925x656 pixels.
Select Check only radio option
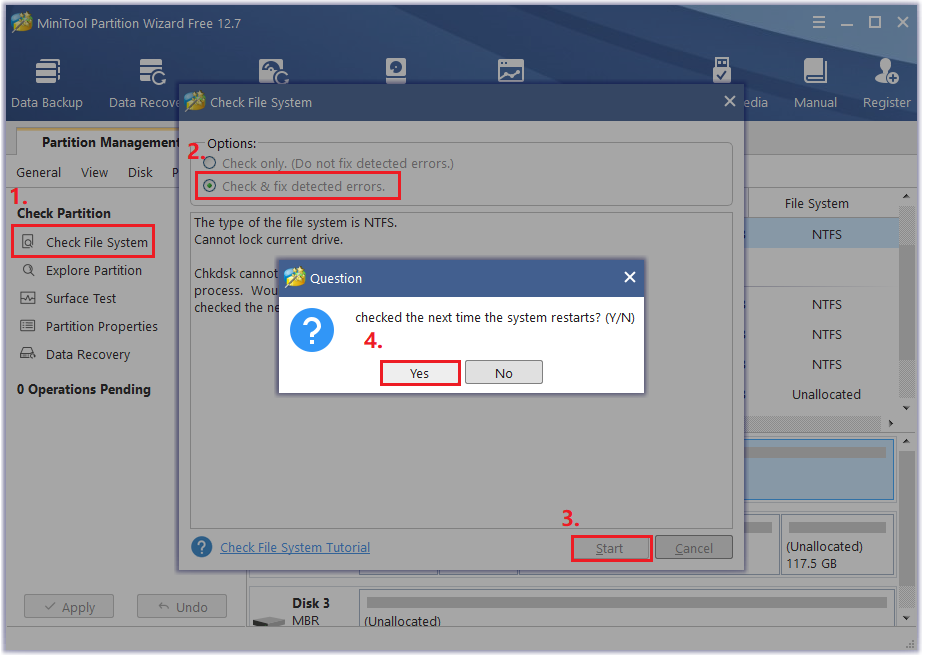point(329,163)
